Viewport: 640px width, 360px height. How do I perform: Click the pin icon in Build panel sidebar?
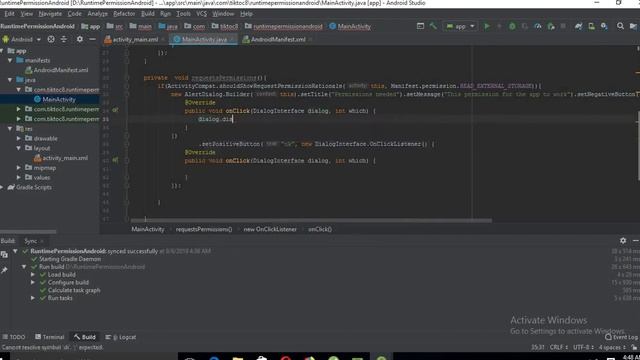tap(4, 270)
